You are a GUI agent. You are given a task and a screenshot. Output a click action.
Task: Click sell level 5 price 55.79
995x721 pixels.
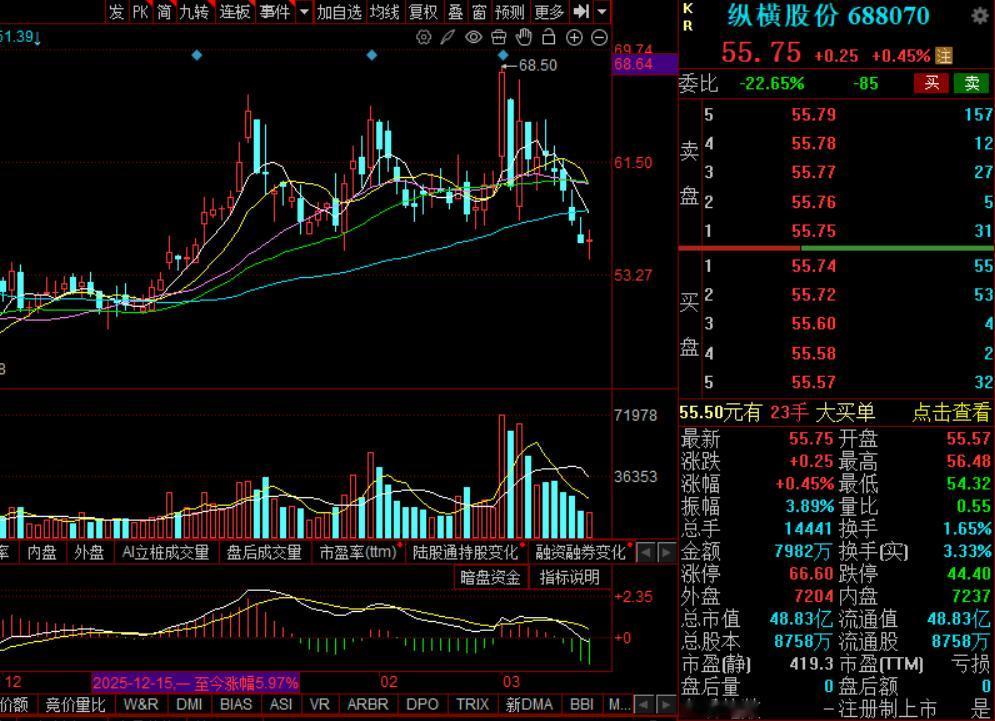814,115
